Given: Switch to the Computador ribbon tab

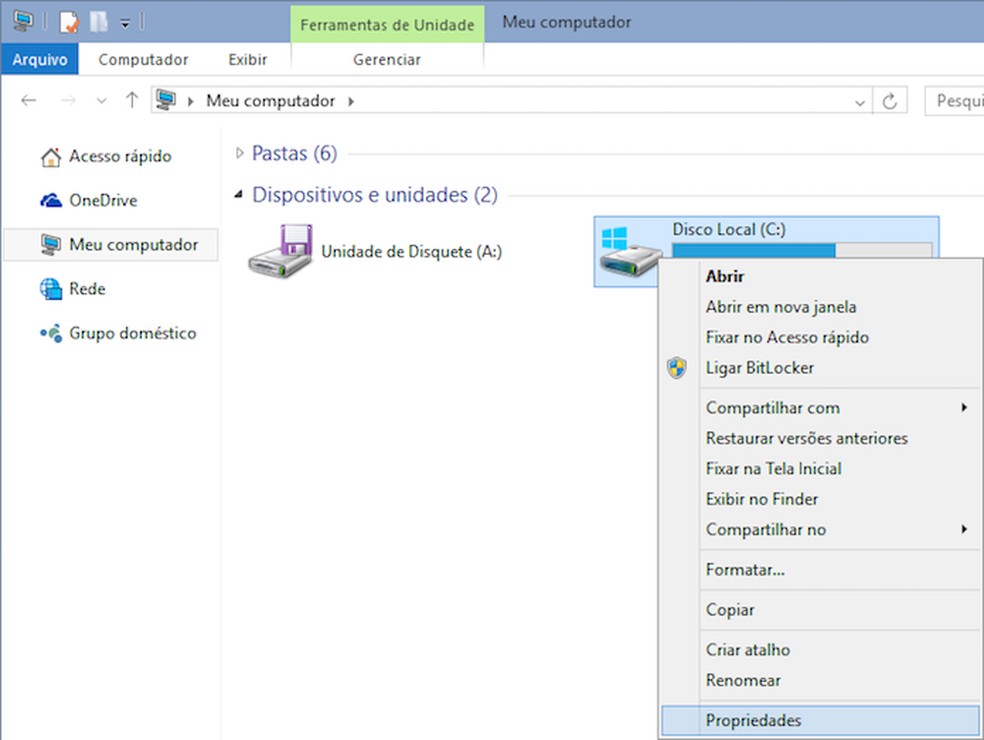Looking at the screenshot, I should coord(143,59).
